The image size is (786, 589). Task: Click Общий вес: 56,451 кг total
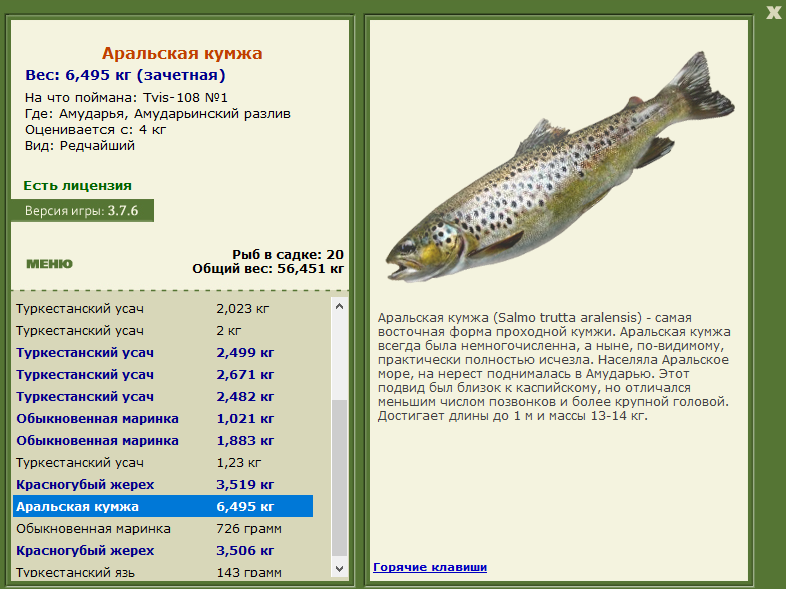(268, 269)
